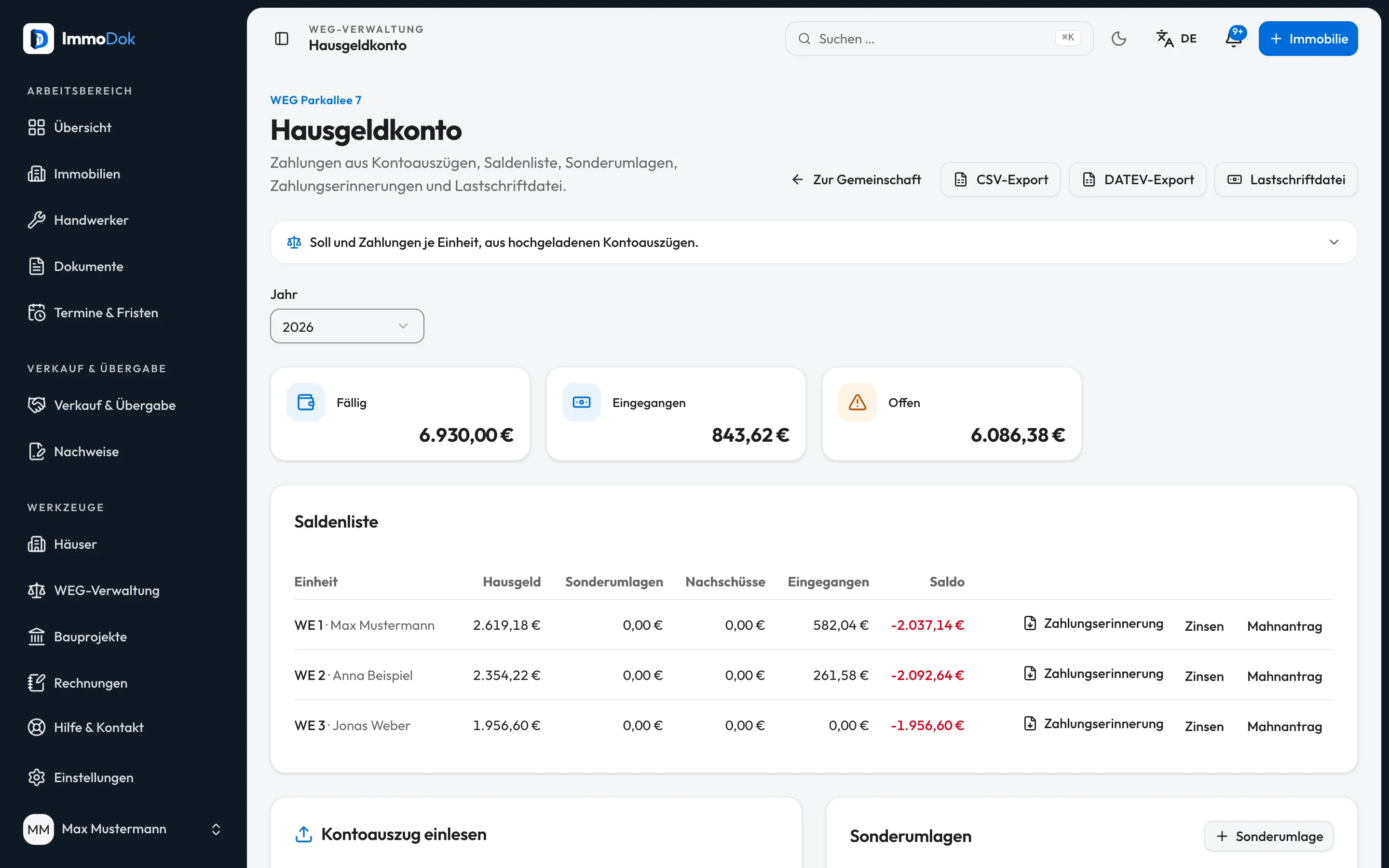Click the Sonderumlagen column header
Image resolution: width=1389 pixels, height=868 pixels.
[614, 582]
